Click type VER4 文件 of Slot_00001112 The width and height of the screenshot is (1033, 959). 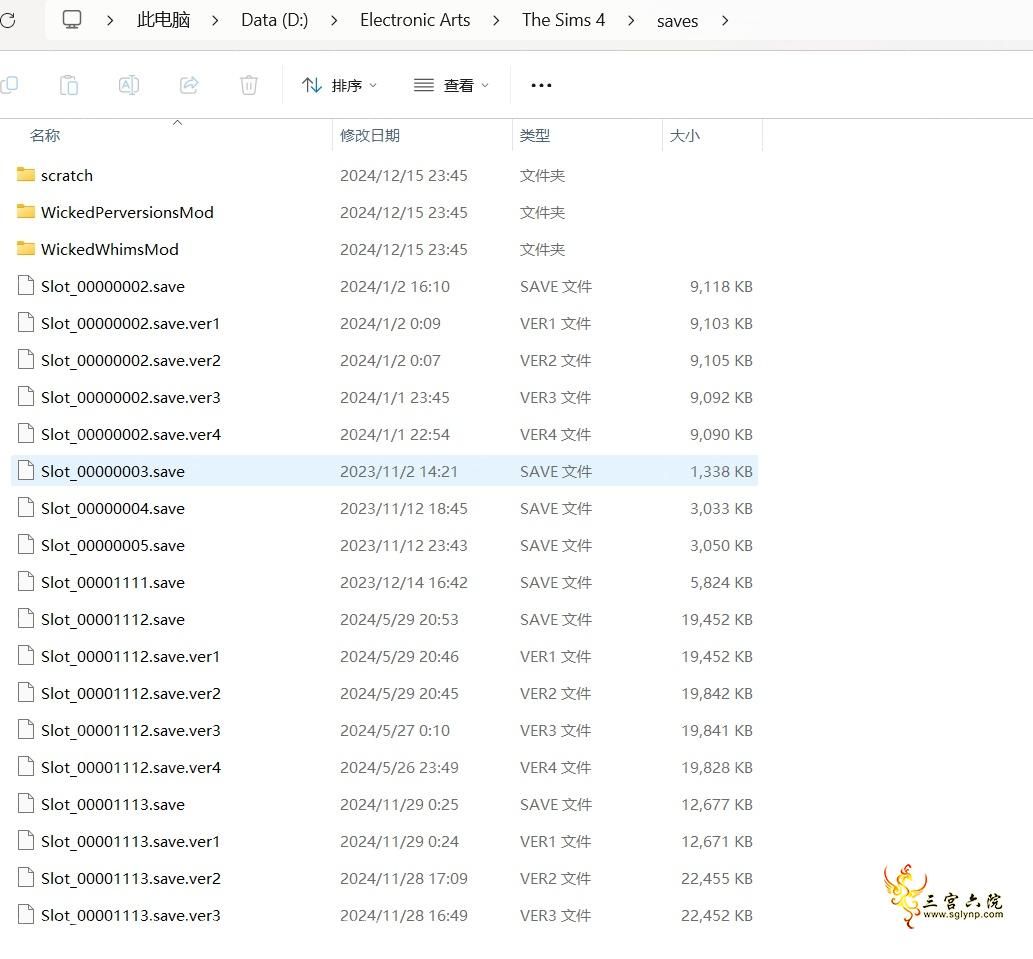tap(555, 767)
